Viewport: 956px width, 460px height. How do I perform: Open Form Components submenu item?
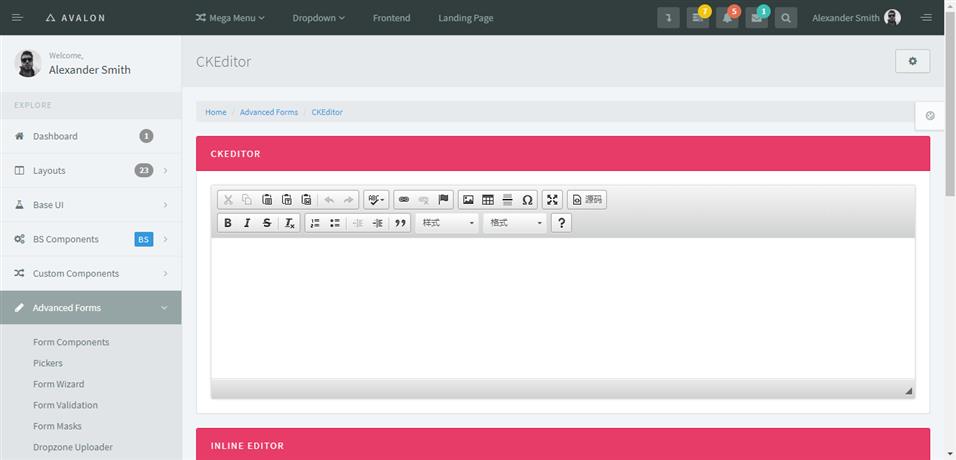click(x=71, y=342)
